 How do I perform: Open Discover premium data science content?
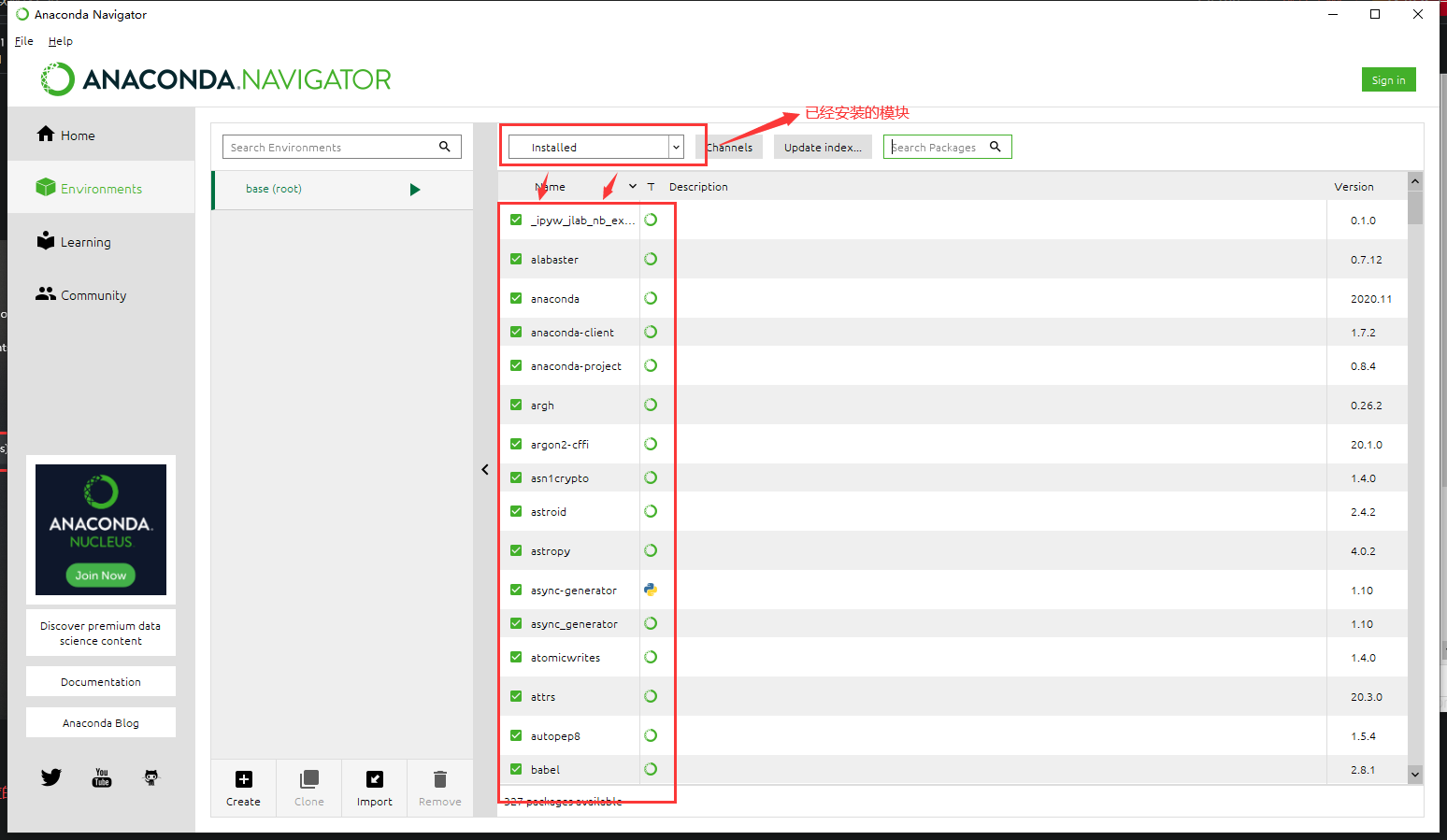101,633
